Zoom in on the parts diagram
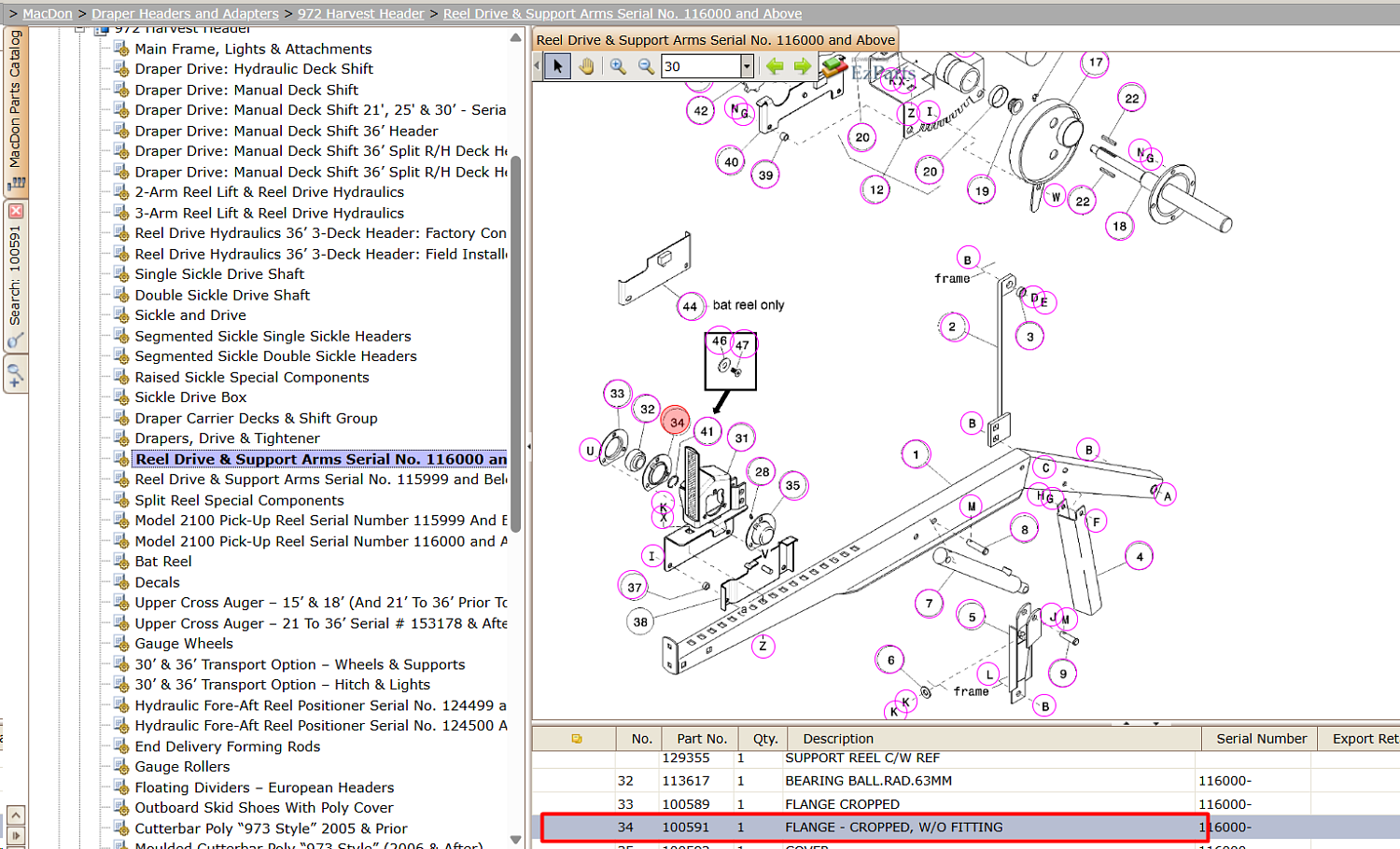Screen dimensions: 1400x849 tap(618, 66)
